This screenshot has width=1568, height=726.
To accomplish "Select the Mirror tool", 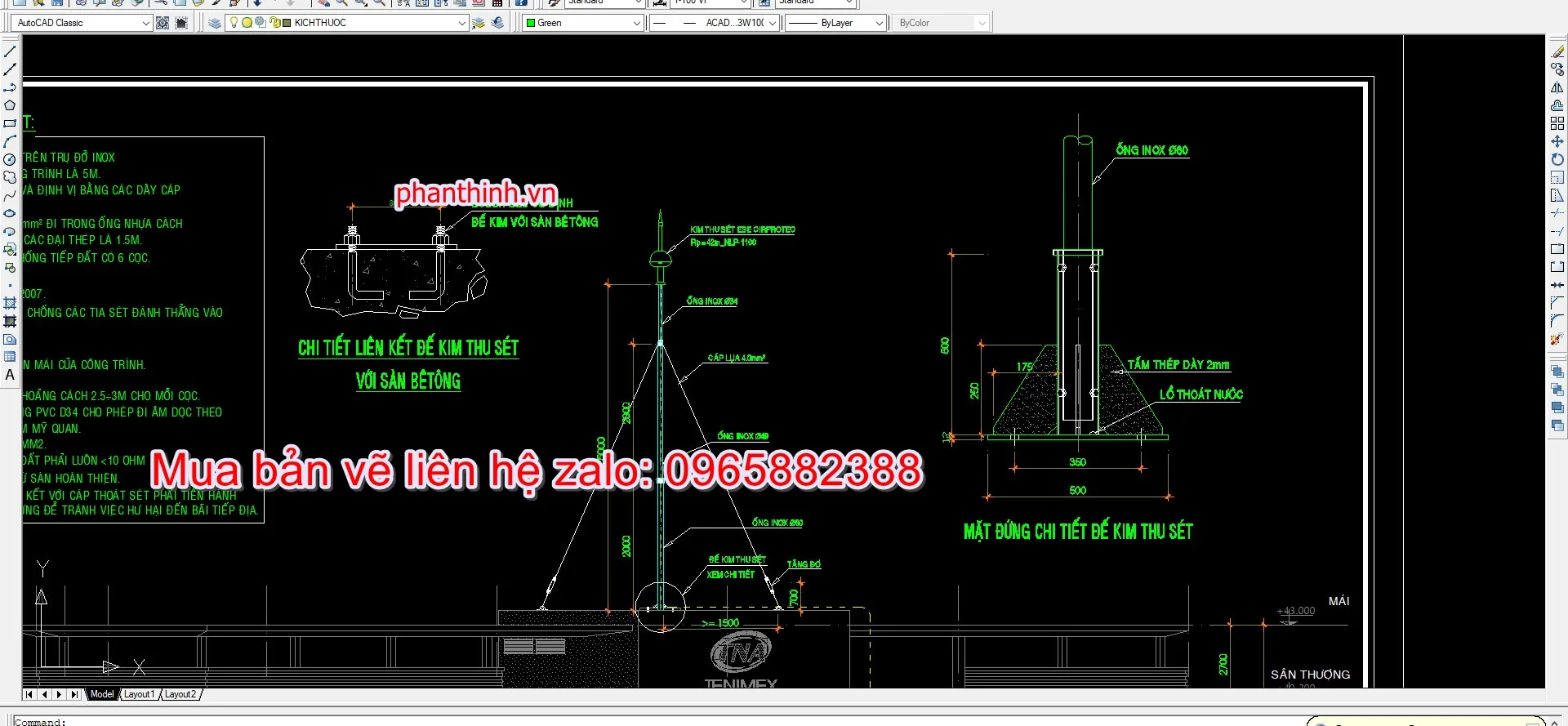I will point(1557,87).
